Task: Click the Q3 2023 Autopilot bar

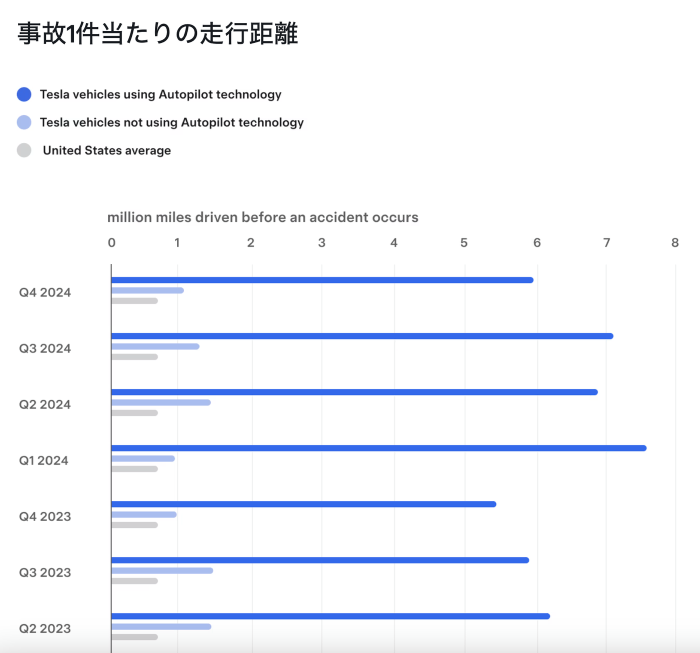Action: (x=319, y=560)
